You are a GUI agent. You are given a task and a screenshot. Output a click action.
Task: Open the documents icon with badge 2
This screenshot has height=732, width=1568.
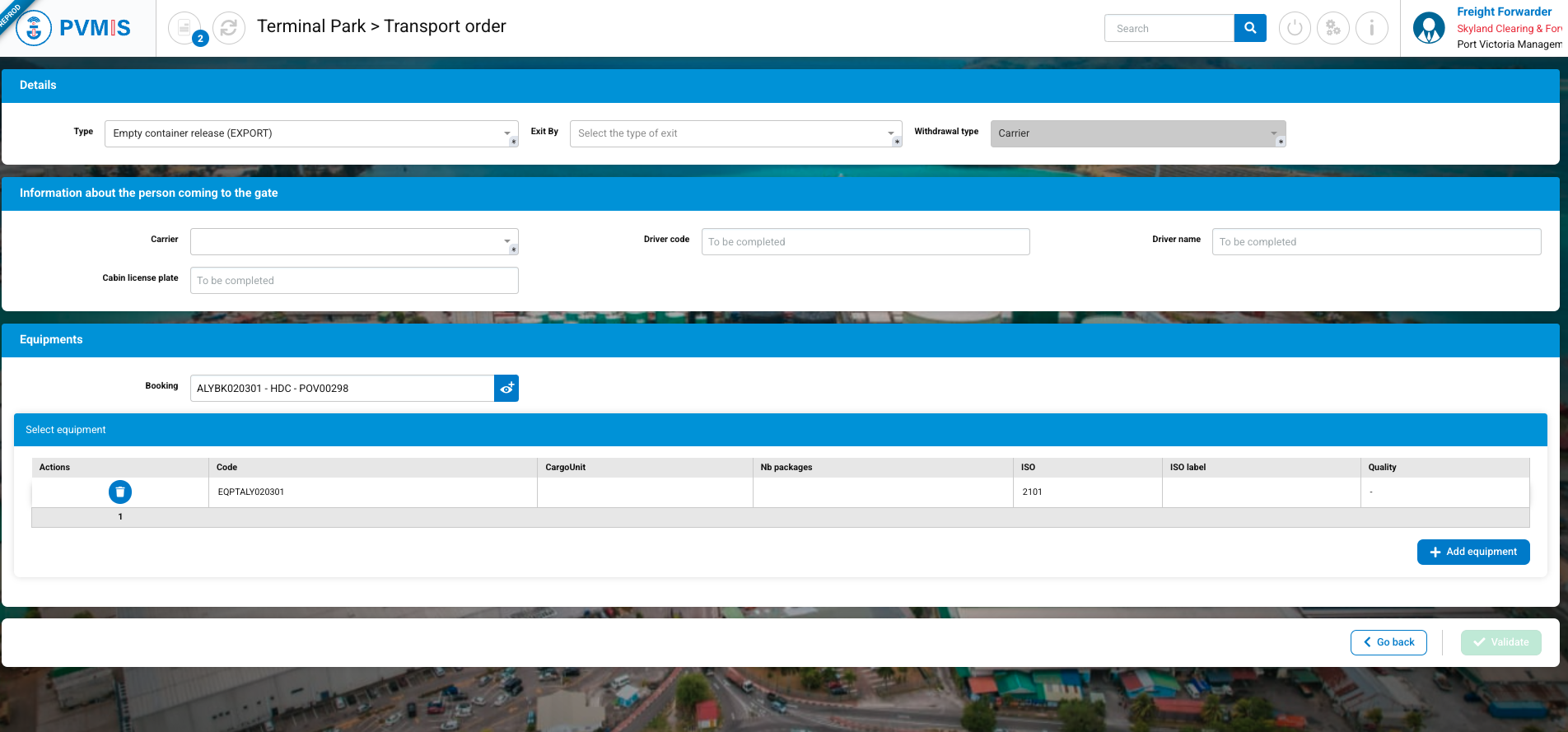point(185,28)
